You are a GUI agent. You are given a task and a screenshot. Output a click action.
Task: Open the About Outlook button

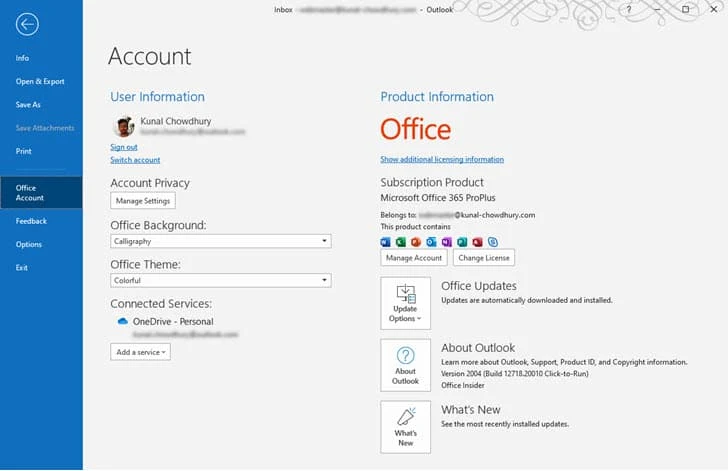click(405, 365)
